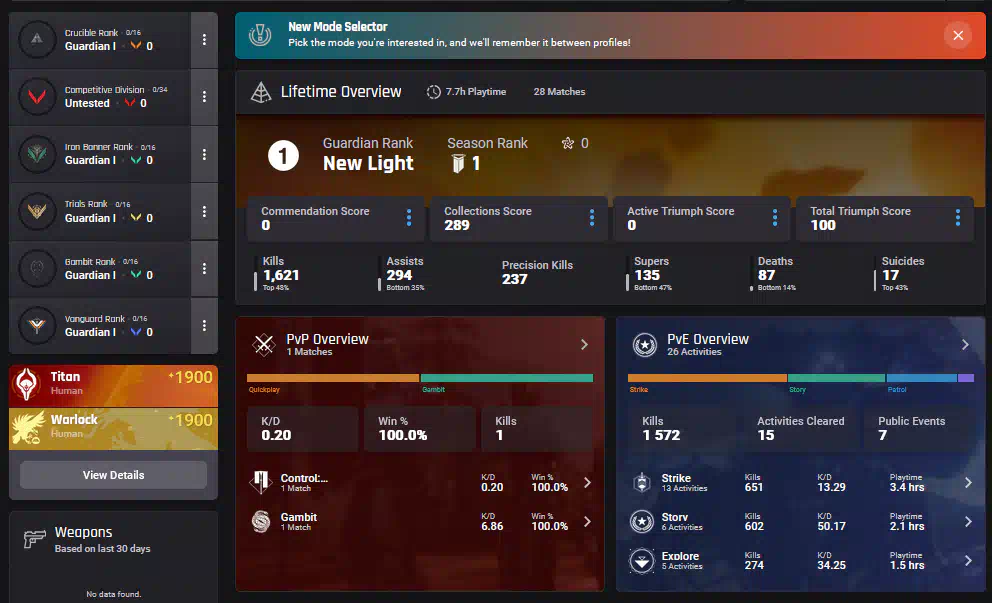Click the Season Rank banner icon

click(458, 163)
